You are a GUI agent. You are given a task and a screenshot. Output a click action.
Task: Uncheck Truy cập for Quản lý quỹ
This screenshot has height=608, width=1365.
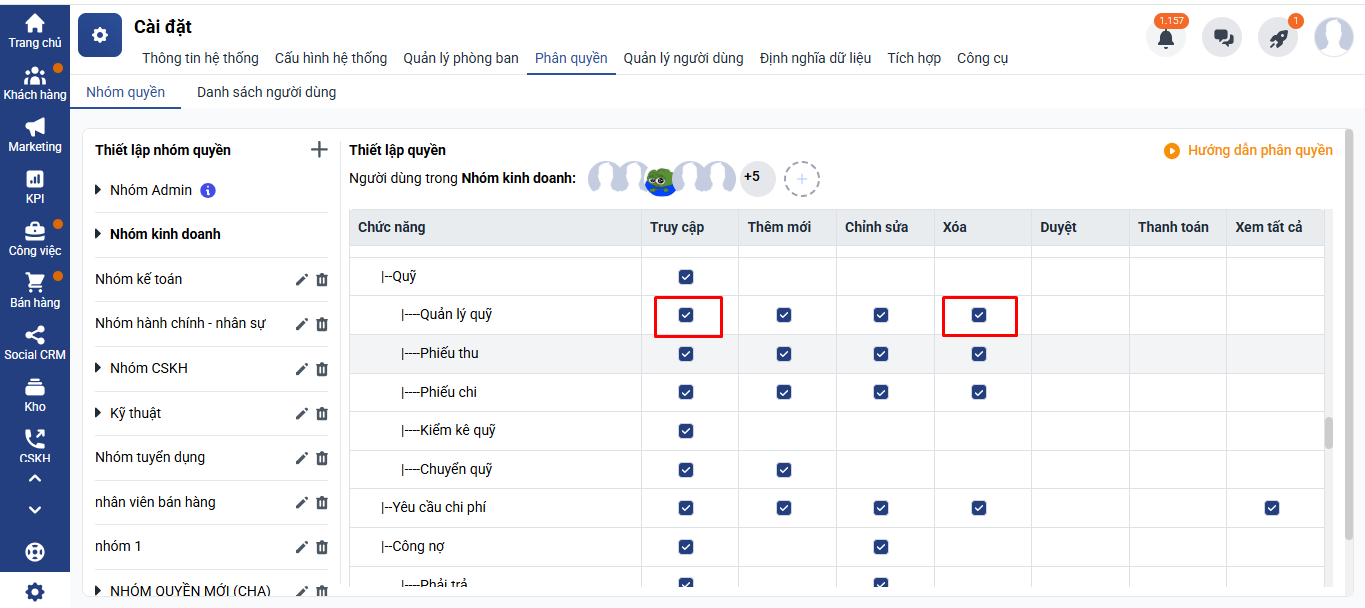(x=686, y=315)
